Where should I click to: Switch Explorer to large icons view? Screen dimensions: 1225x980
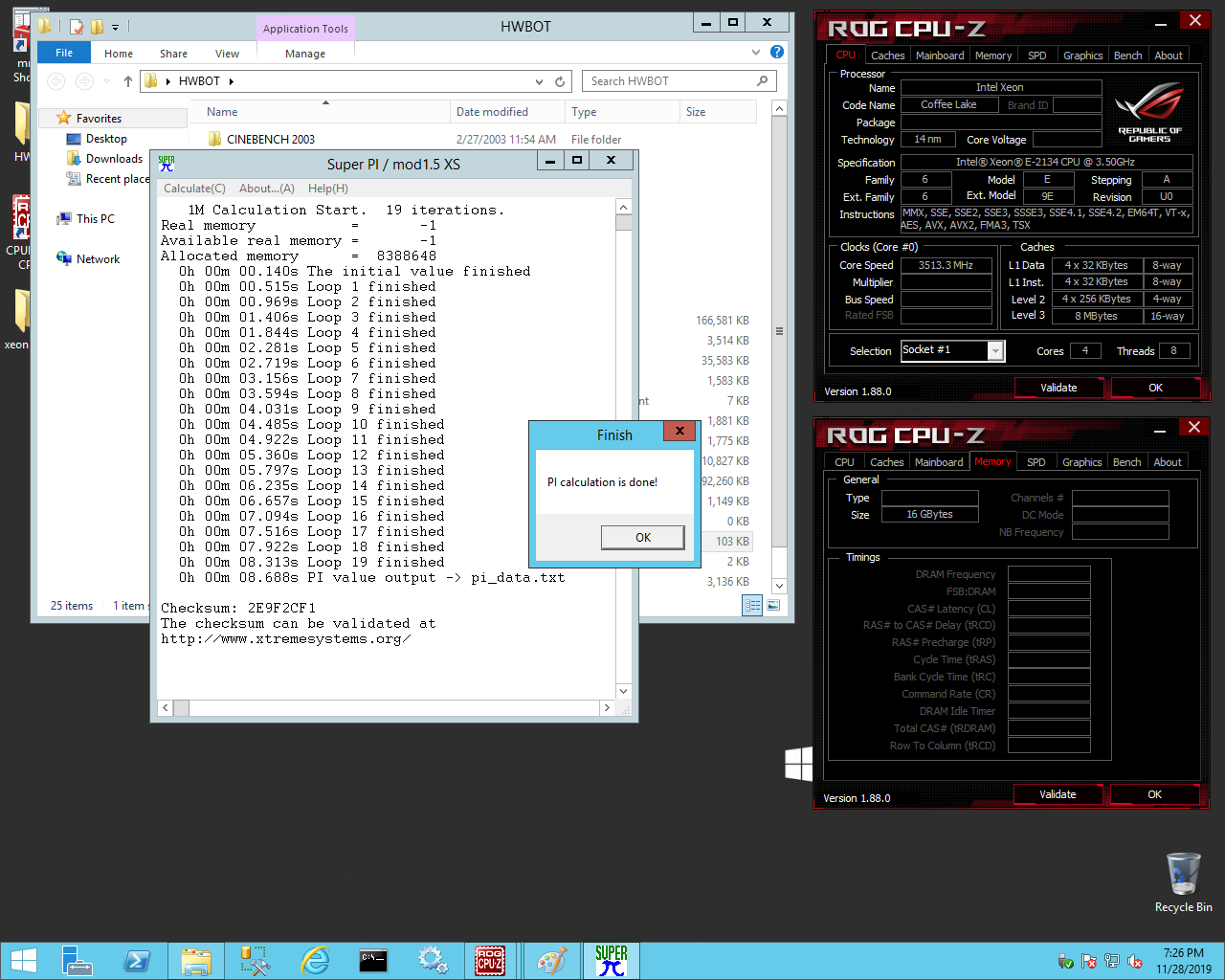click(x=773, y=605)
